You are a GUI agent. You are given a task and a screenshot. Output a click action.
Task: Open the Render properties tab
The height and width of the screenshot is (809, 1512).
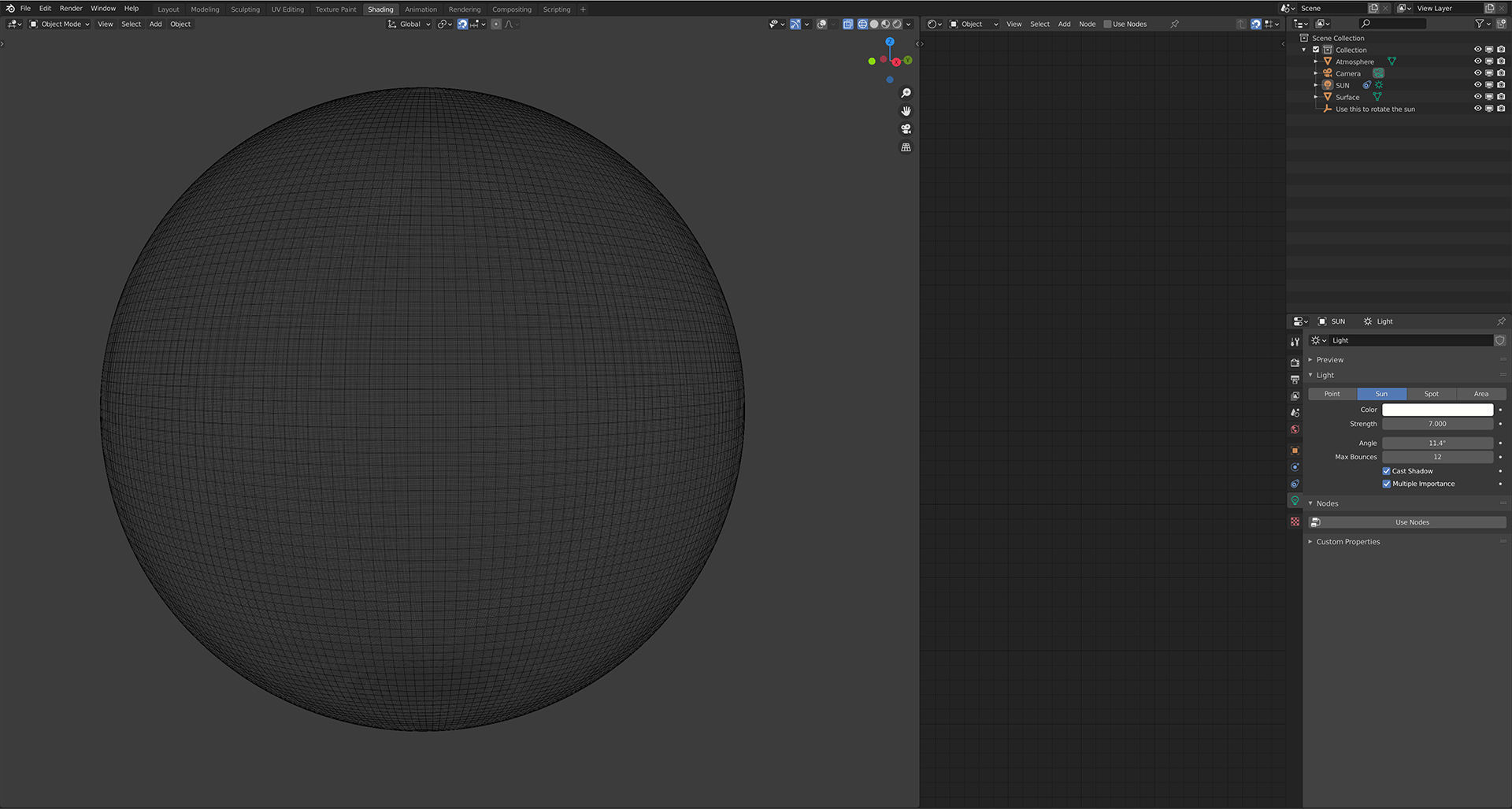point(1295,363)
